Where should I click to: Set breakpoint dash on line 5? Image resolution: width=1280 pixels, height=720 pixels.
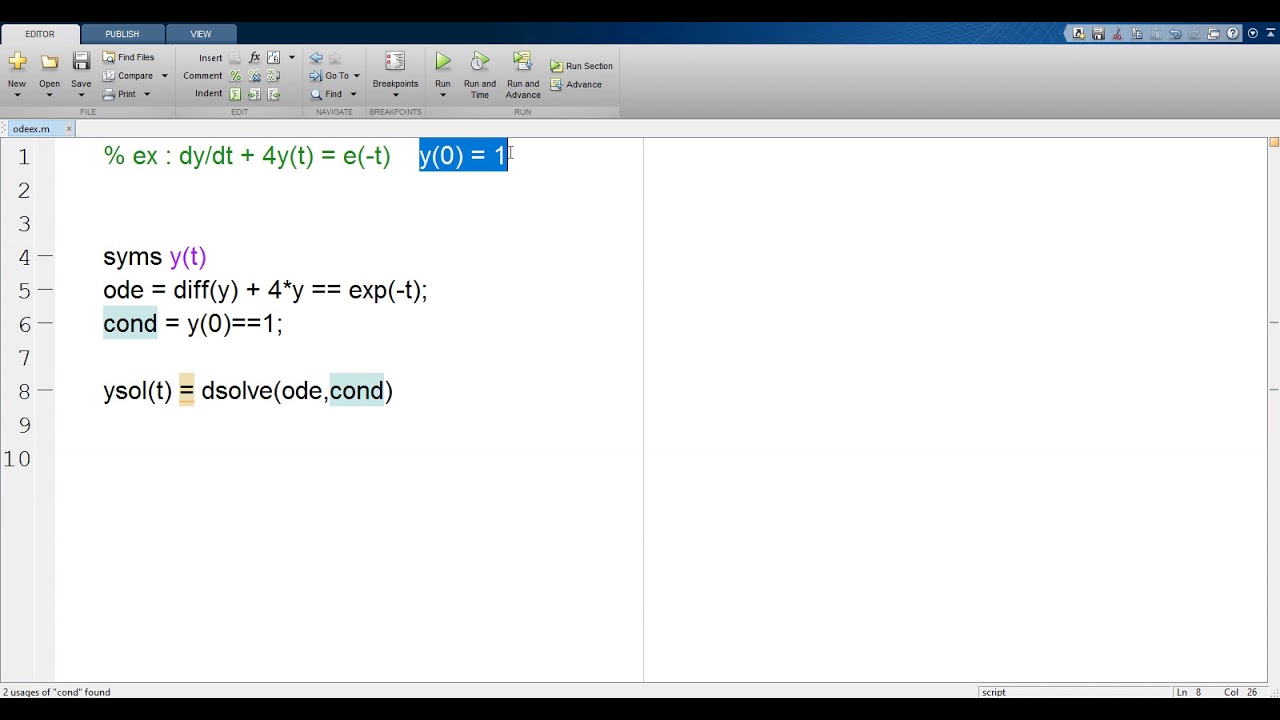pyautogui.click(x=45, y=290)
